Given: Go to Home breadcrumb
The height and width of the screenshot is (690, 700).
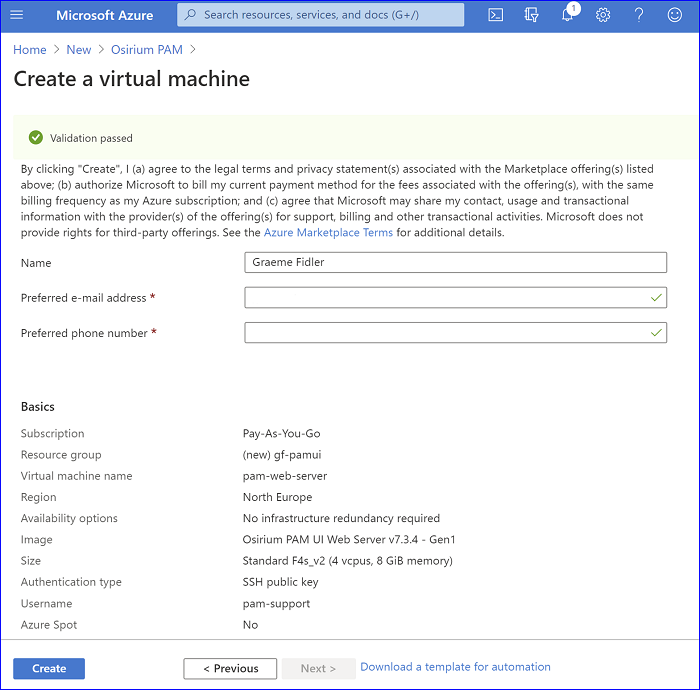Looking at the screenshot, I should click(29, 50).
